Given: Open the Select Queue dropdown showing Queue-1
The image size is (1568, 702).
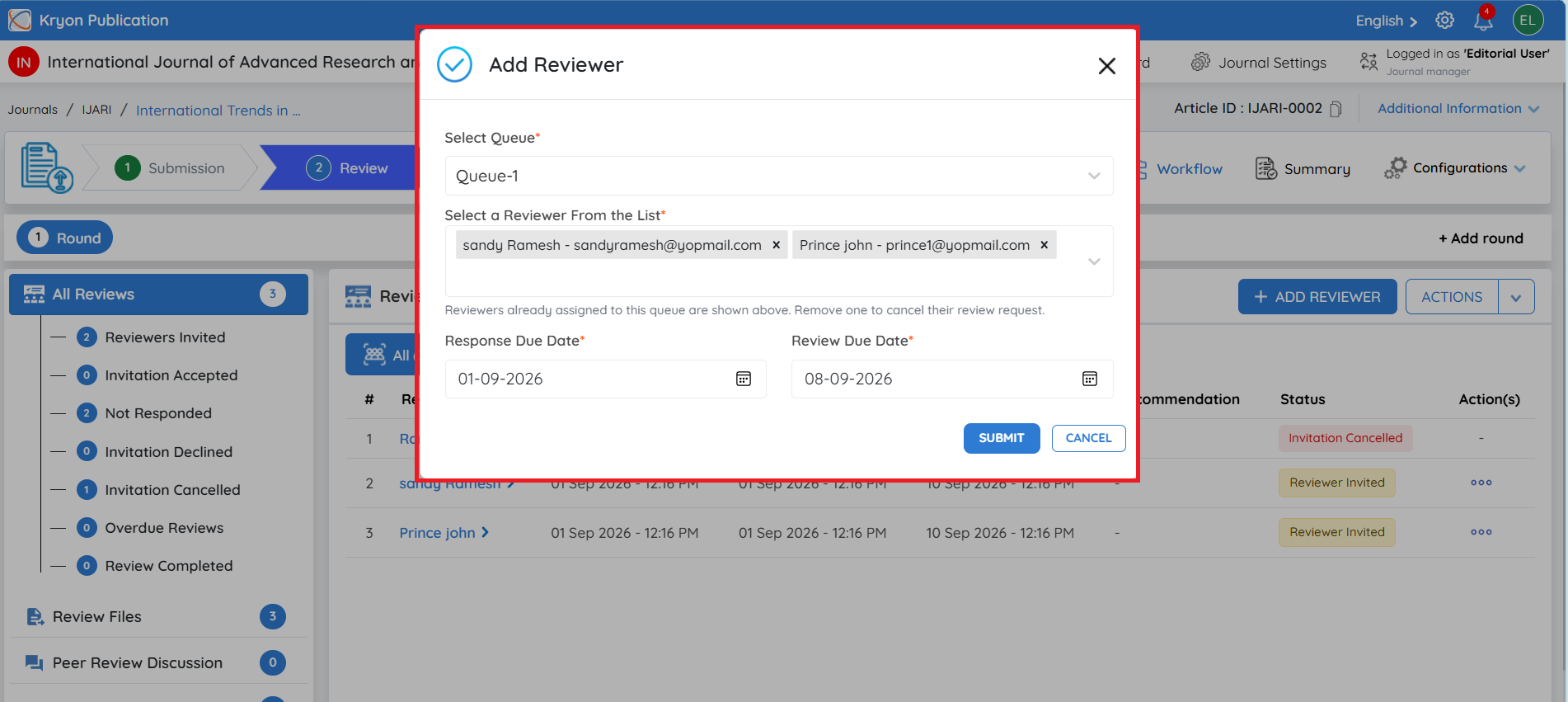Looking at the screenshot, I should (x=778, y=176).
